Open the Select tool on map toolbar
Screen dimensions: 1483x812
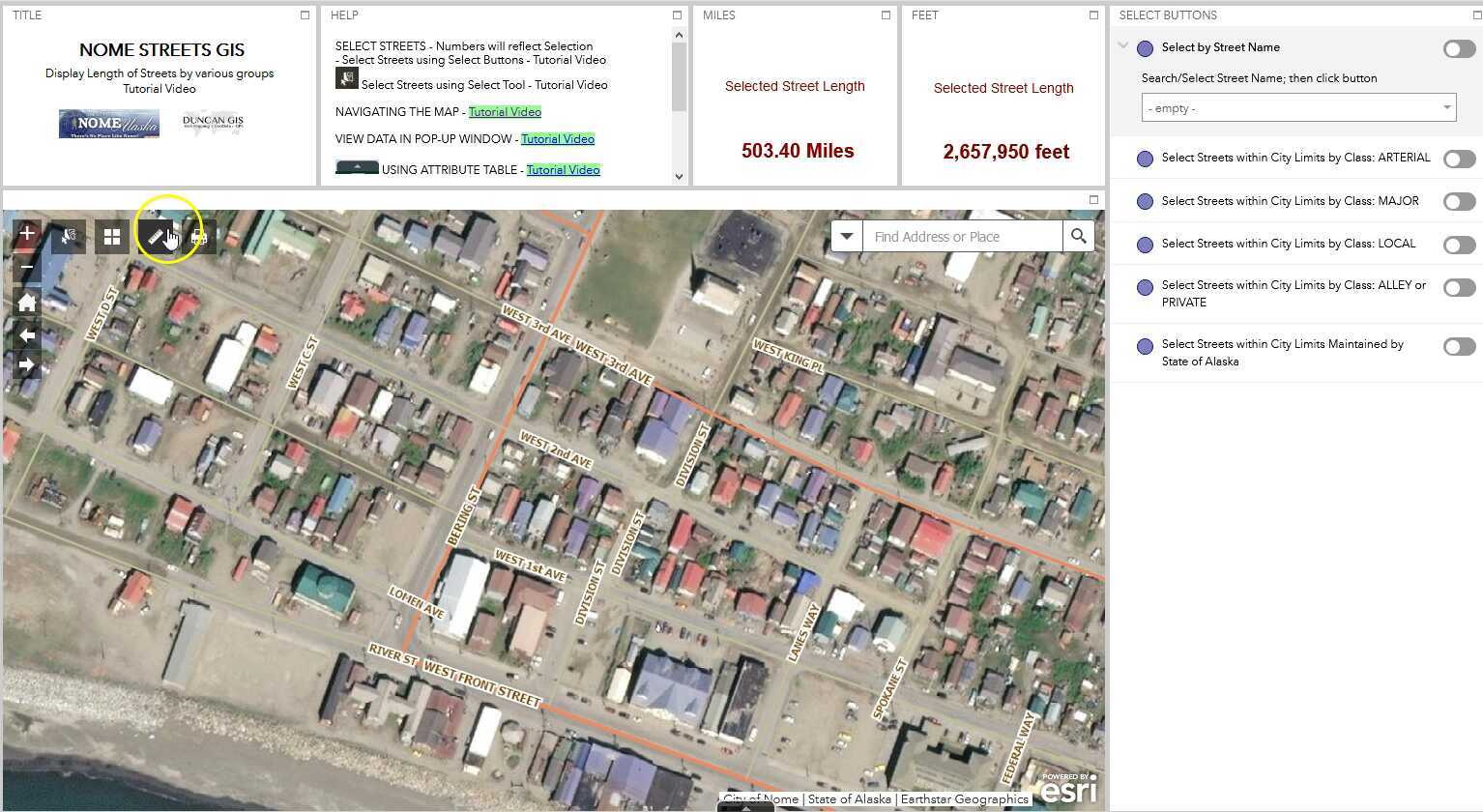click(x=69, y=237)
